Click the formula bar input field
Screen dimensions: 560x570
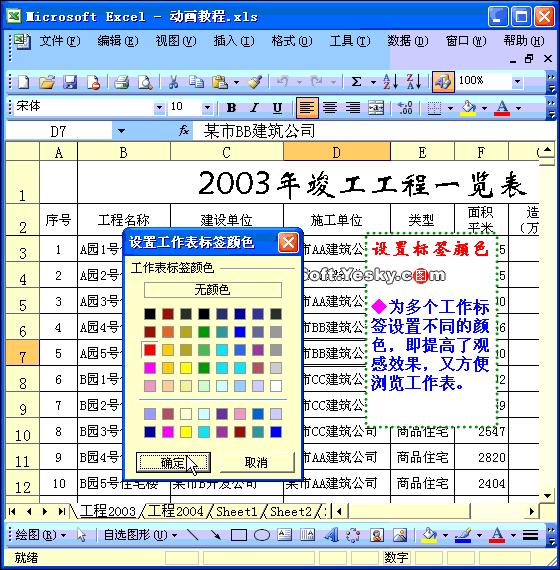375,131
